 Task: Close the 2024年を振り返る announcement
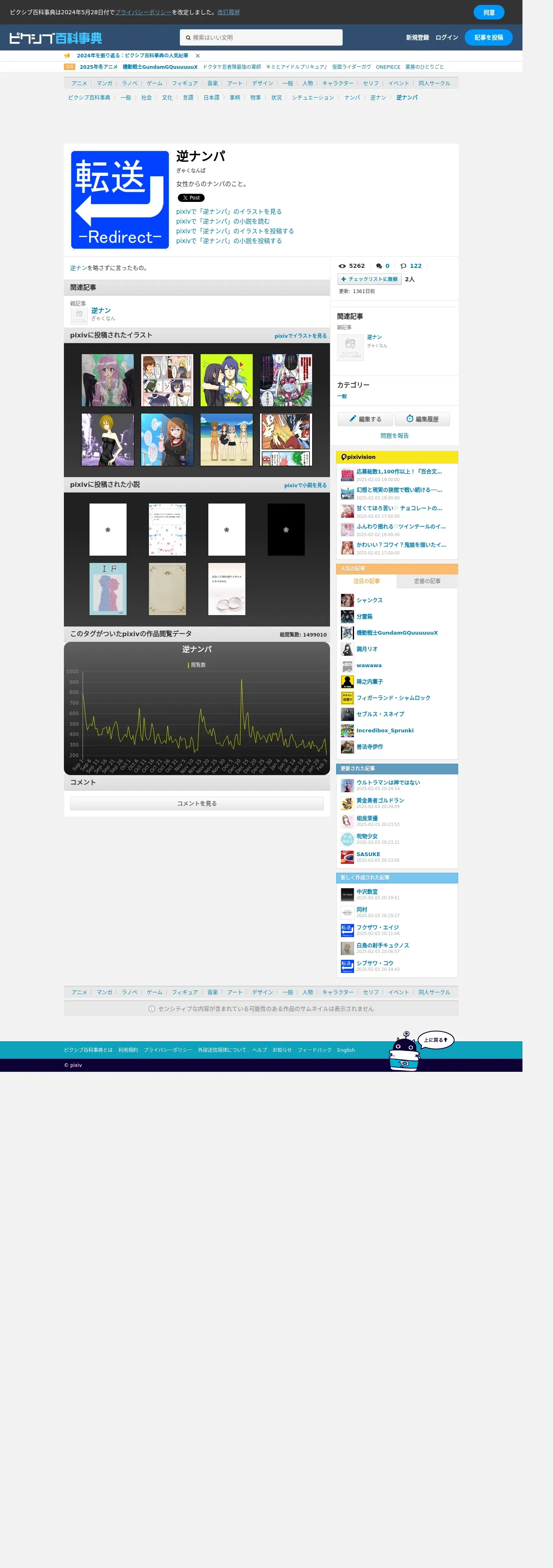pyautogui.click(x=198, y=56)
